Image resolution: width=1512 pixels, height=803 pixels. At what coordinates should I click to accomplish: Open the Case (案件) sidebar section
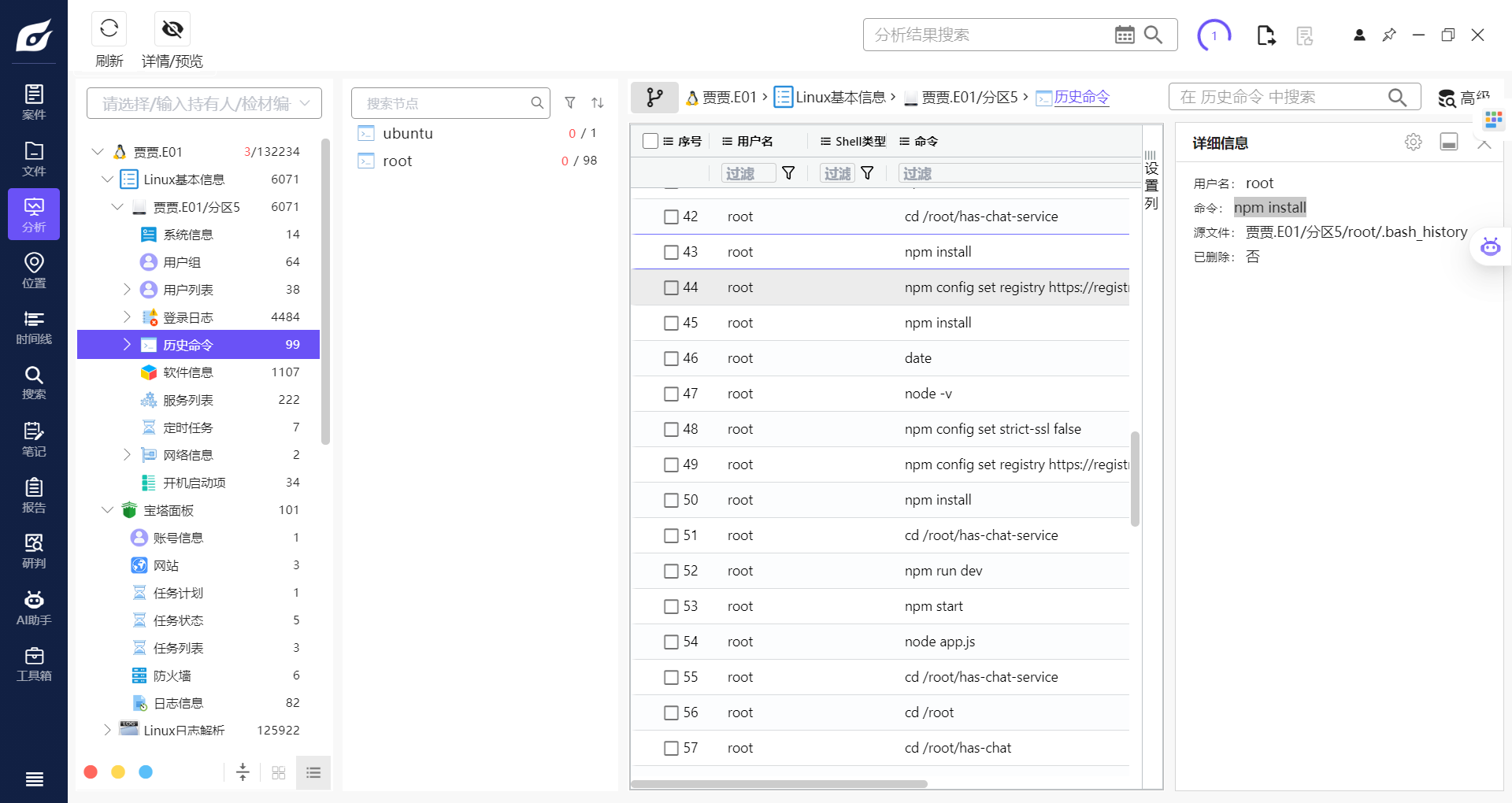pyautogui.click(x=34, y=102)
